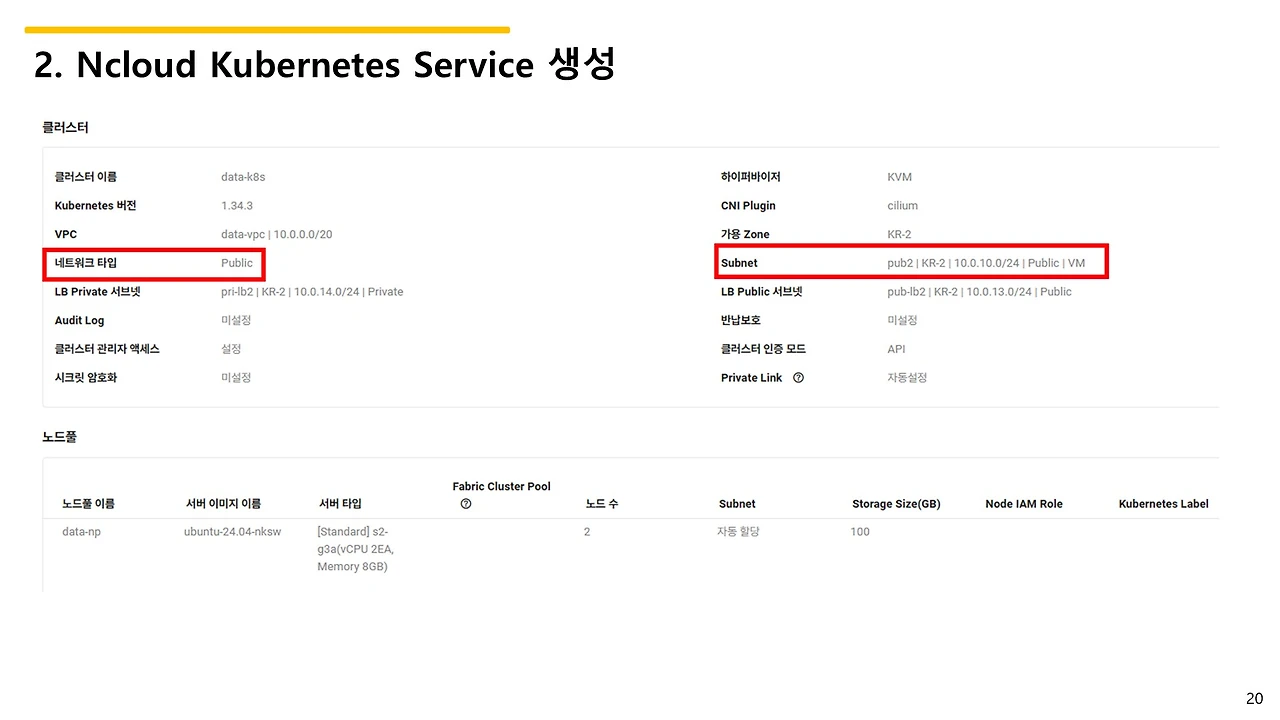The image size is (1280, 720).
Task: Click the CNI Plugin label
Action: [x=748, y=206]
